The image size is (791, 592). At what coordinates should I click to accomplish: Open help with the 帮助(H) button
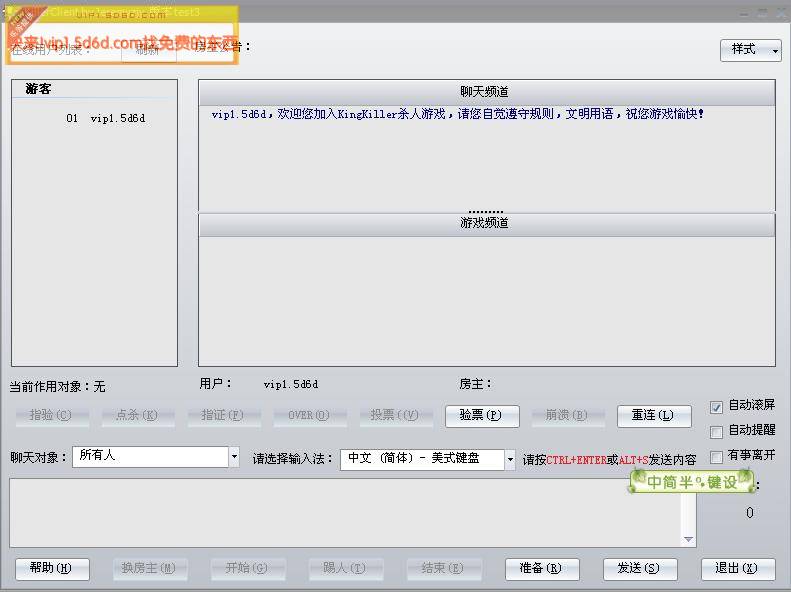(x=52, y=569)
